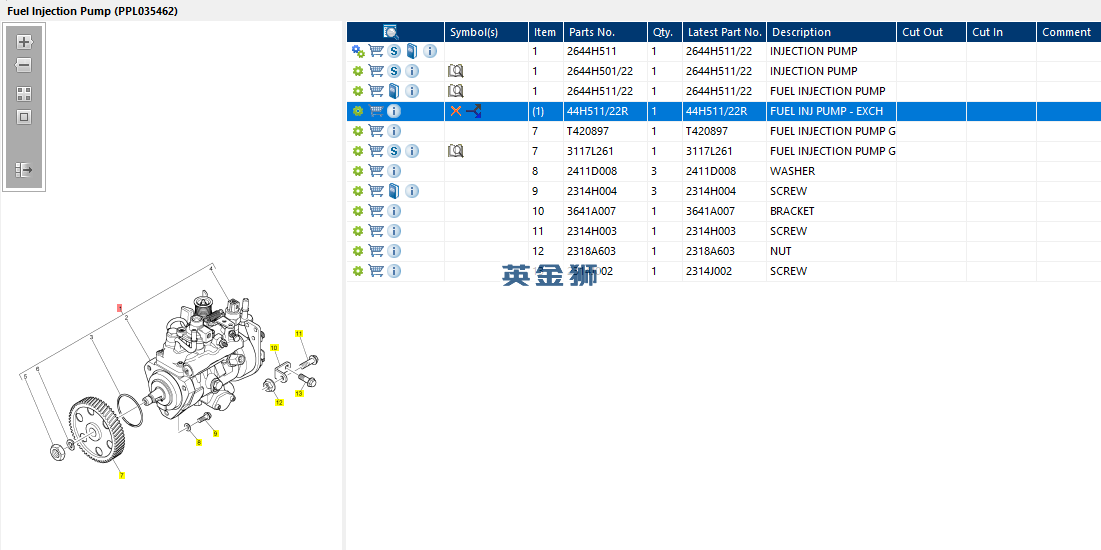Show info for screw 2314H004

click(x=412, y=191)
